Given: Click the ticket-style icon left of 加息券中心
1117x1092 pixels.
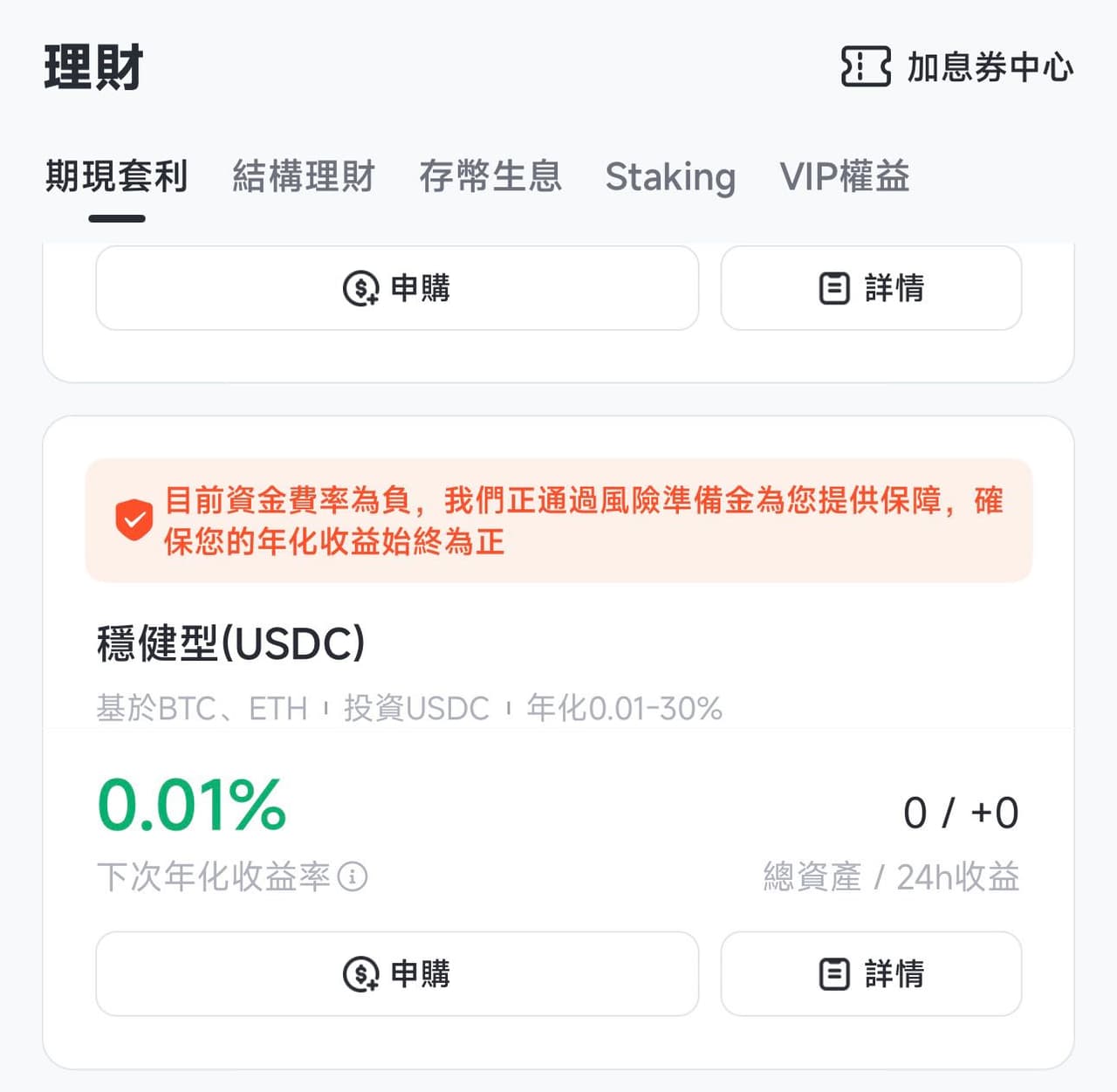Looking at the screenshot, I should (865, 66).
